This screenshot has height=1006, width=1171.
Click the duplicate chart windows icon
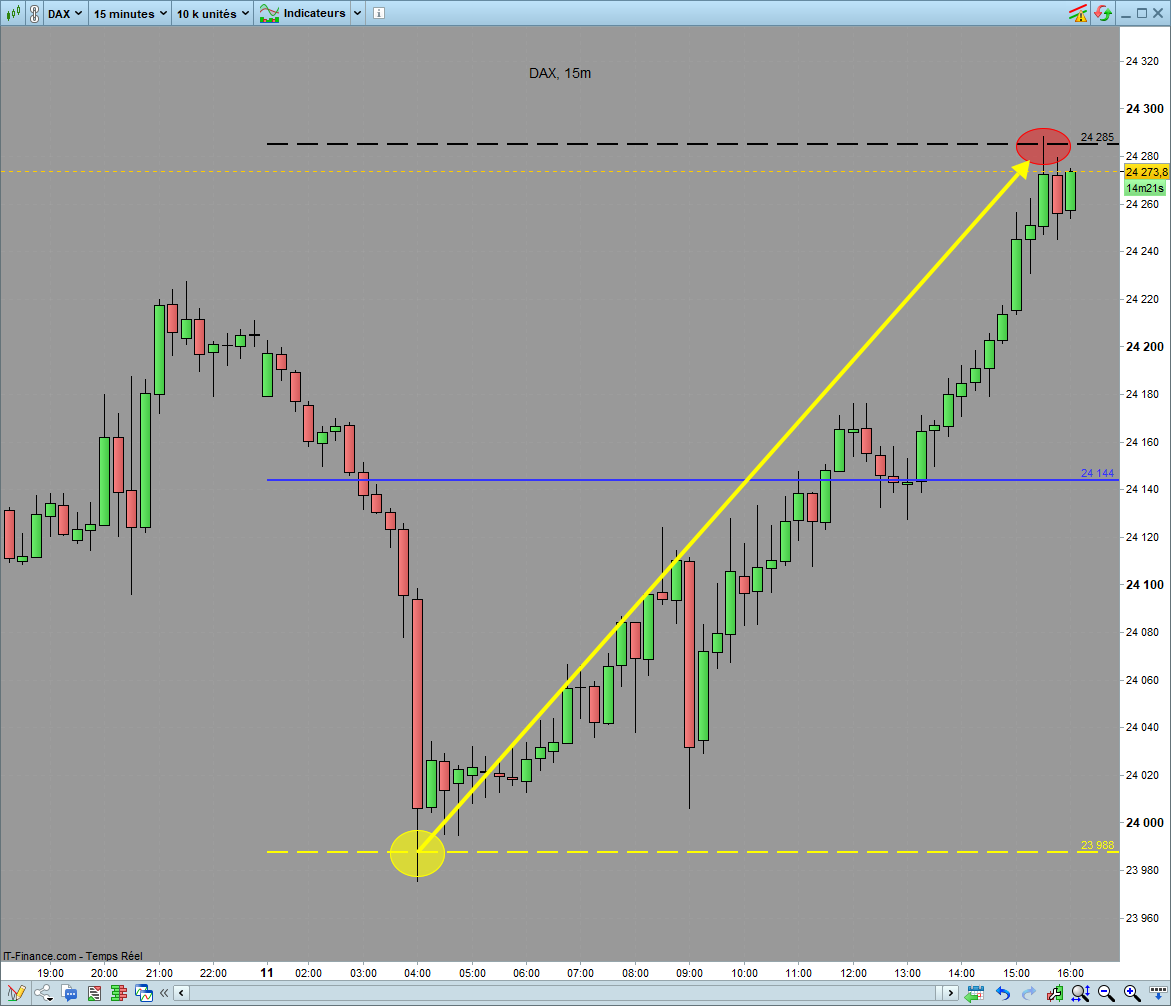click(x=144, y=993)
